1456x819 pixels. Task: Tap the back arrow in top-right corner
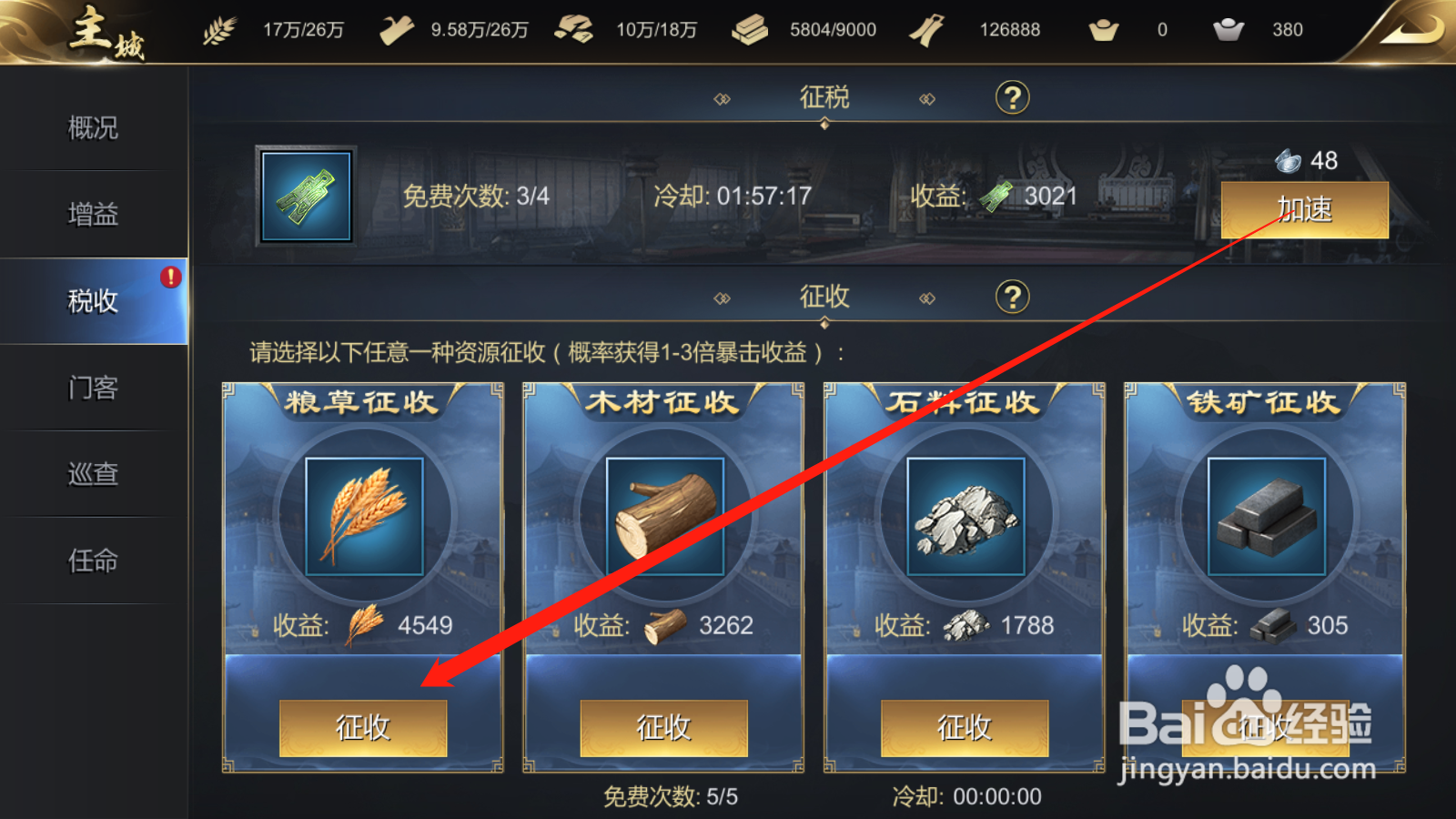coord(1411,30)
